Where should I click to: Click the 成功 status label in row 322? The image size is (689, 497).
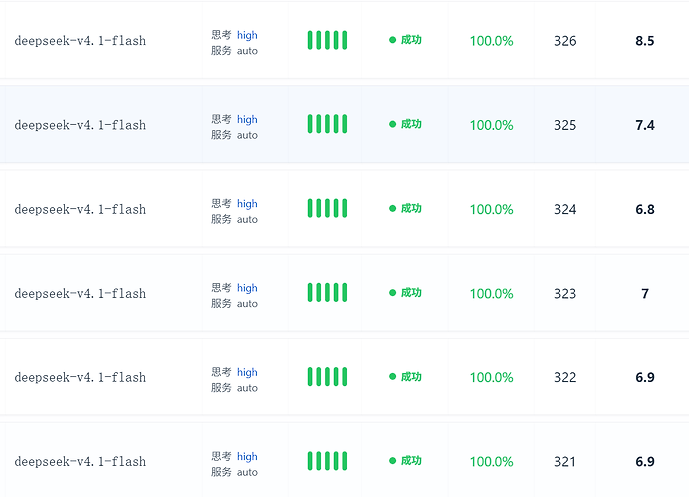click(x=411, y=377)
